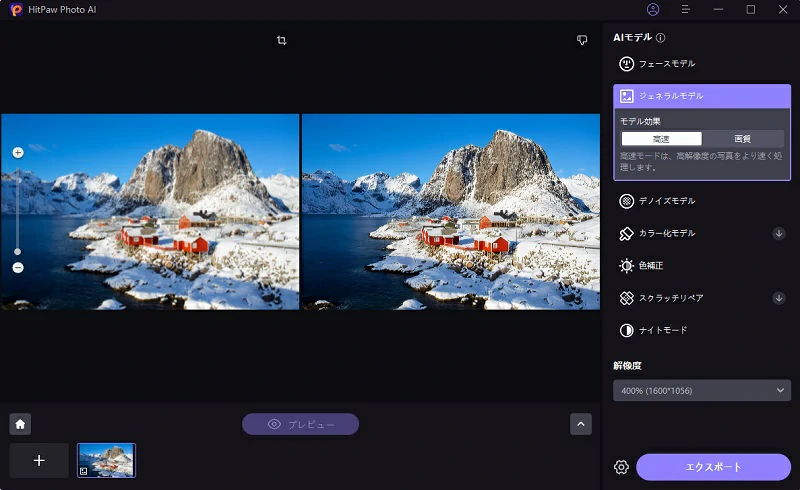The height and width of the screenshot is (490, 800).
Task: Click the zoom out minus icon
Action: tap(18, 268)
